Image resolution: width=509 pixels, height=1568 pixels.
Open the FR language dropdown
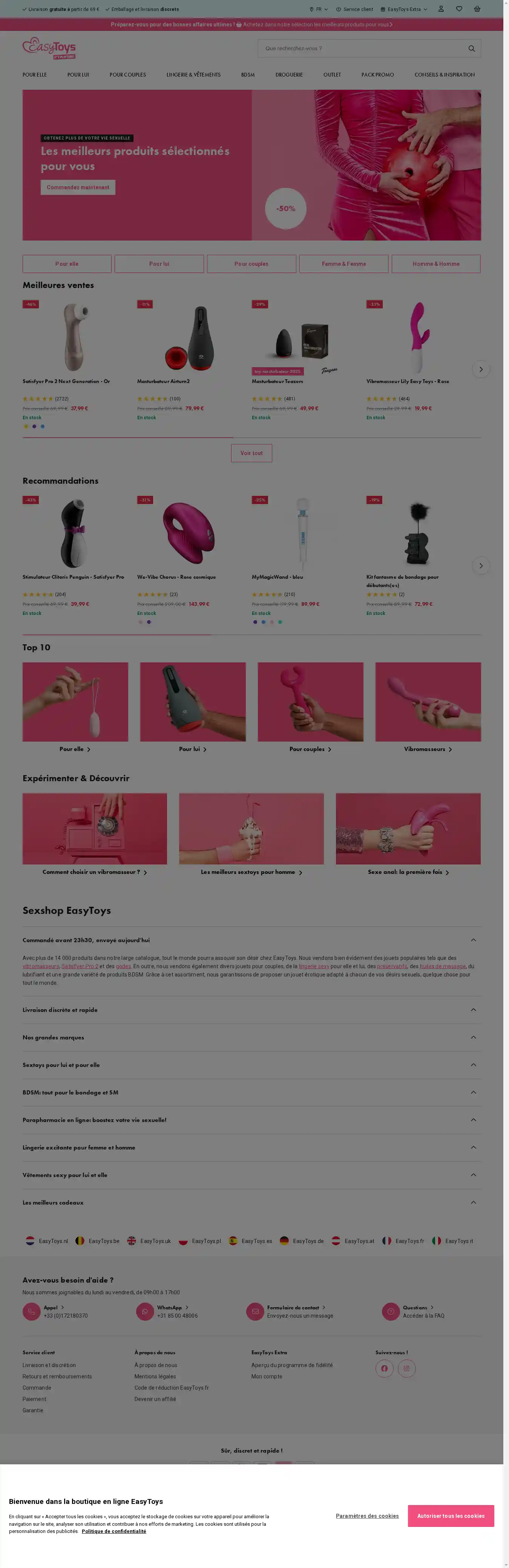click(319, 9)
